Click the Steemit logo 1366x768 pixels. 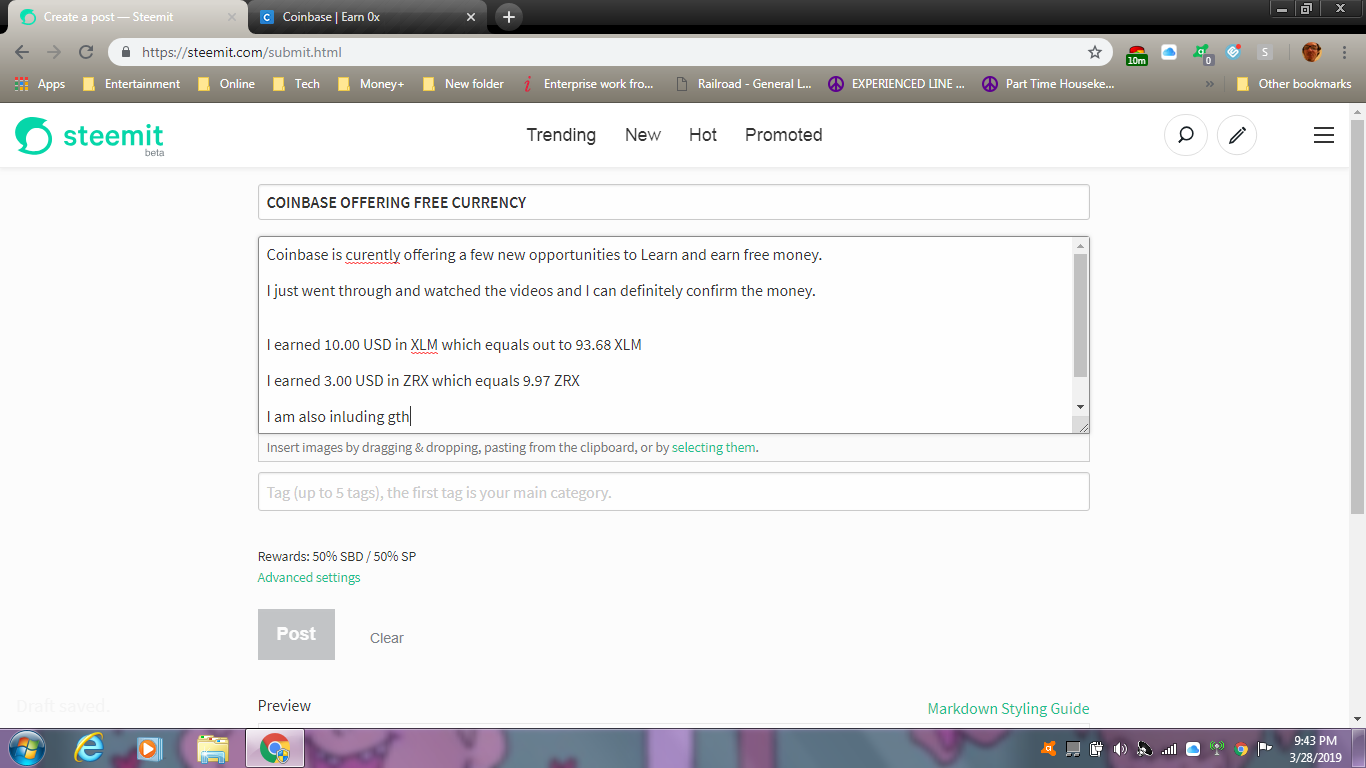pyautogui.click(x=90, y=136)
